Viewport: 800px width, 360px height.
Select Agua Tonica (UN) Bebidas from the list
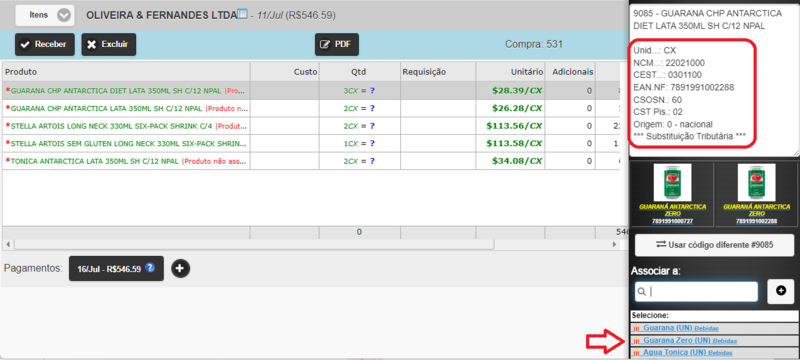coord(715,352)
